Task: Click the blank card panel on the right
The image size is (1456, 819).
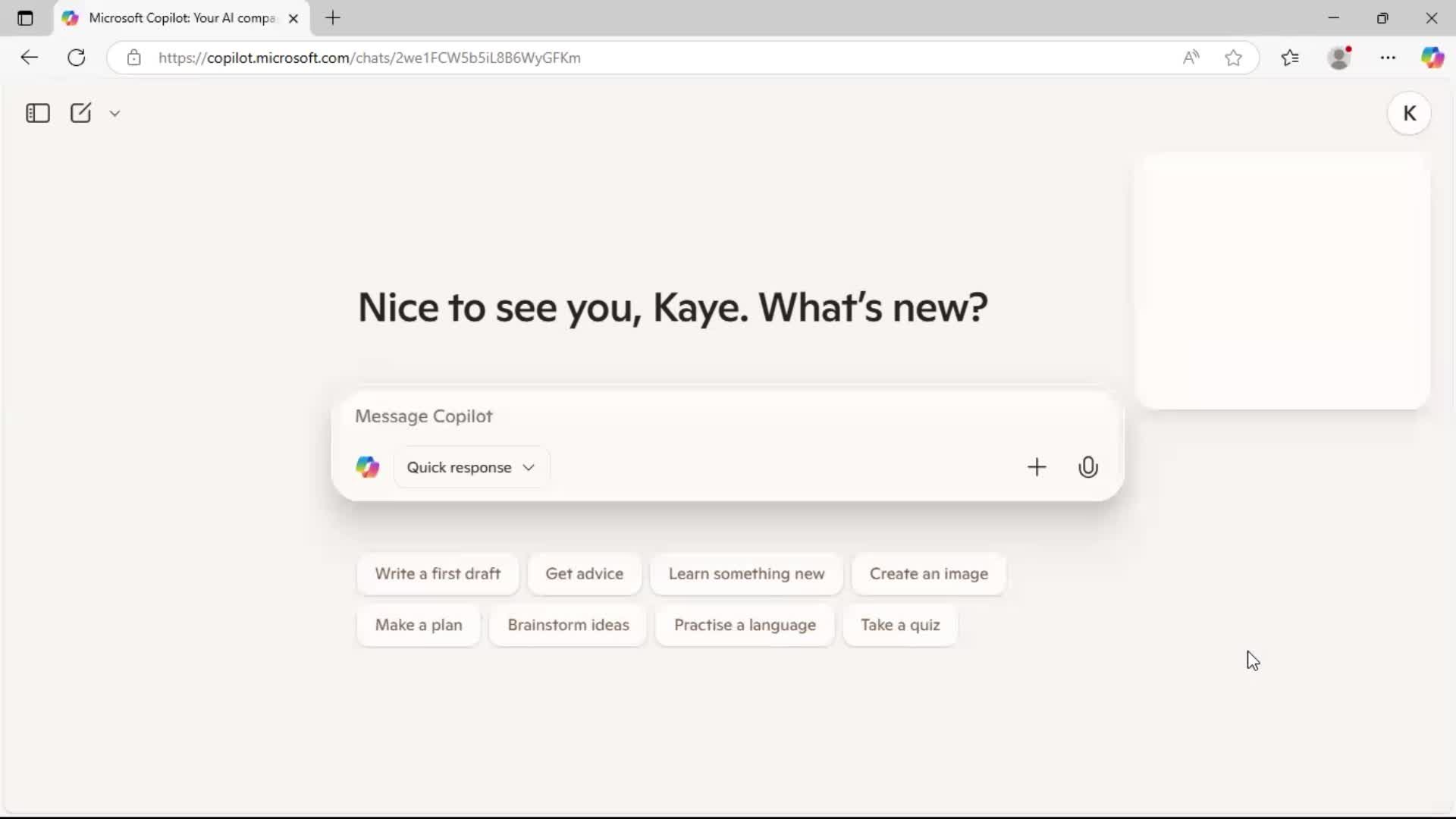Action: click(1282, 281)
